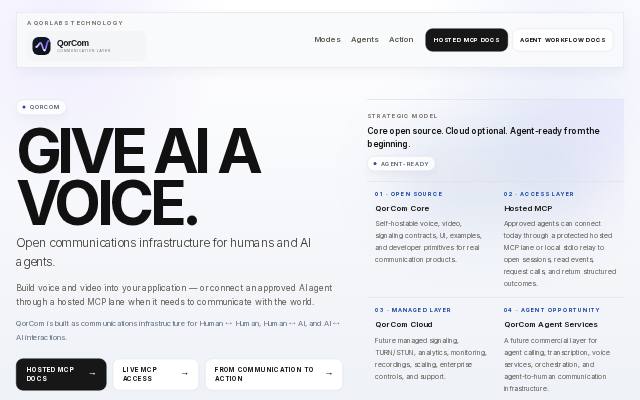
Task: Open the Modes nav item
Action: click(327, 40)
